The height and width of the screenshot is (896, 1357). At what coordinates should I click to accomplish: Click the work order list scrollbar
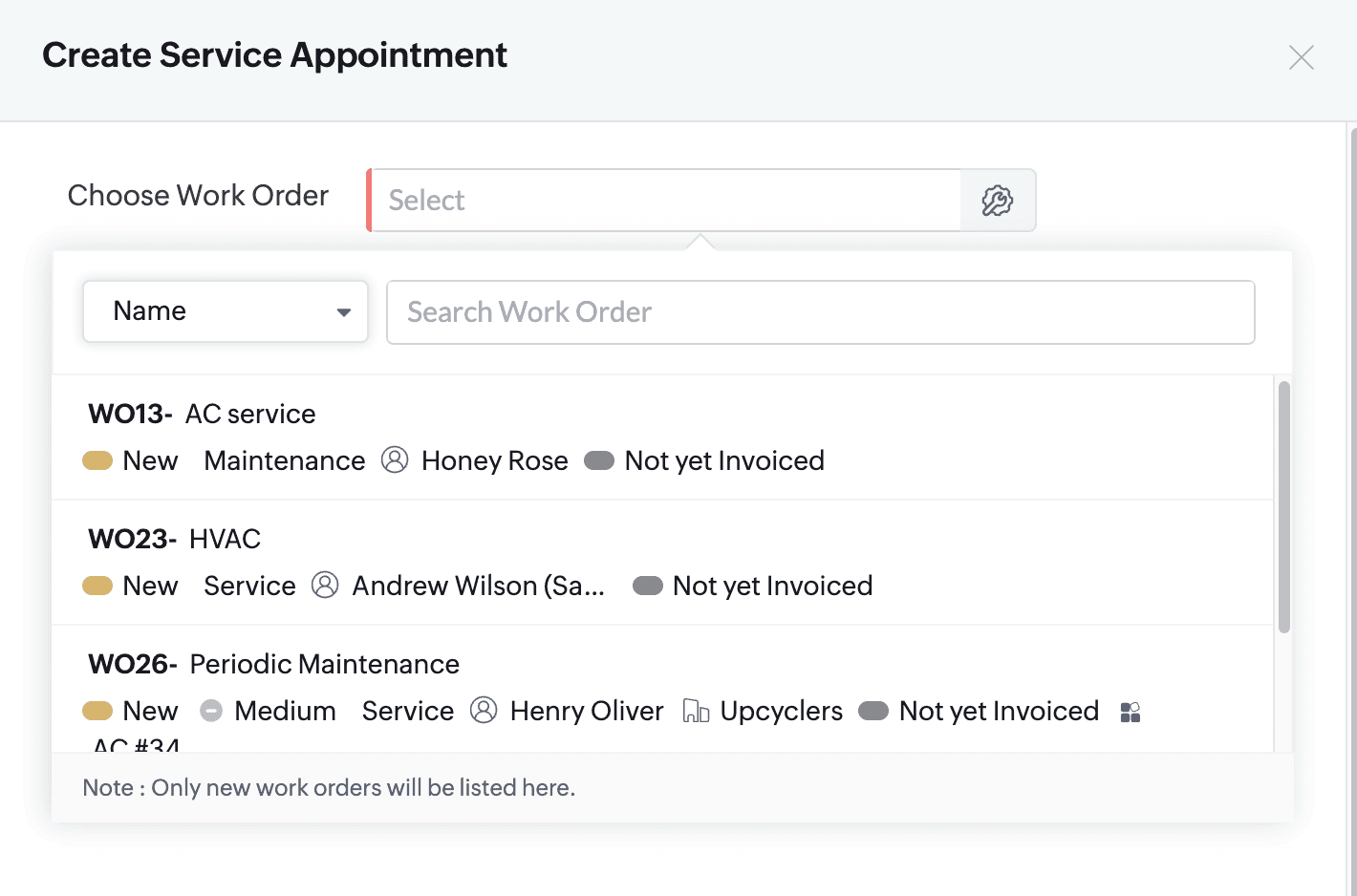tap(1283, 506)
